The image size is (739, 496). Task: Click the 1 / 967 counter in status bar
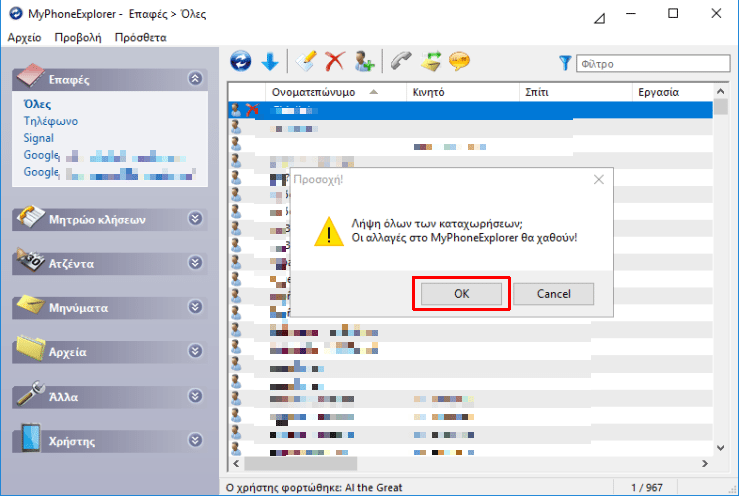tap(647, 488)
